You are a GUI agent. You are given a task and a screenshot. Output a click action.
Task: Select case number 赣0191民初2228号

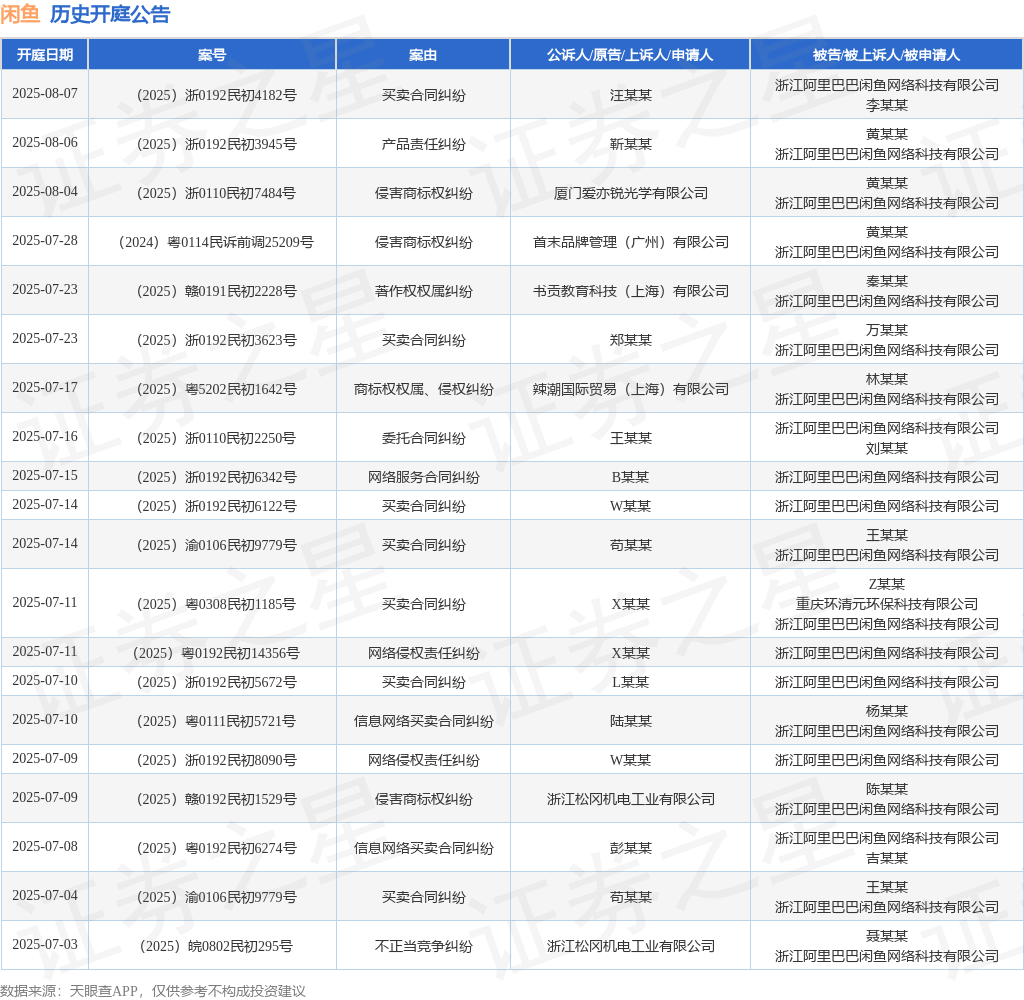point(217,291)
